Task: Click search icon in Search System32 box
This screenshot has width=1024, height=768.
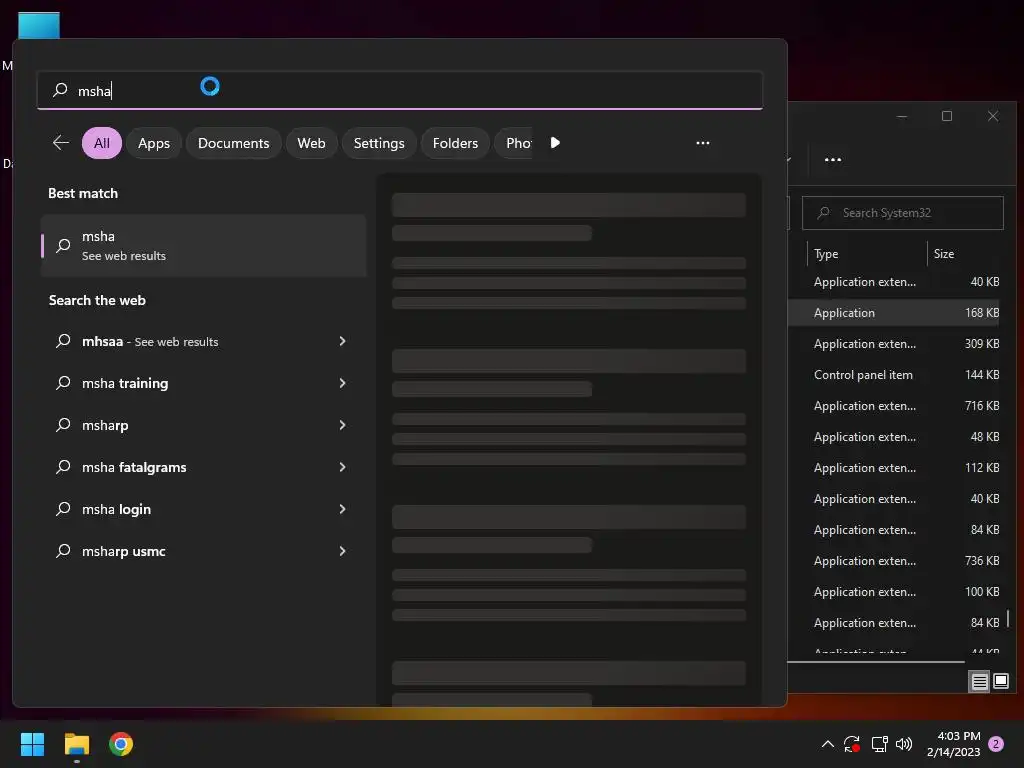Action: point(824,213)
